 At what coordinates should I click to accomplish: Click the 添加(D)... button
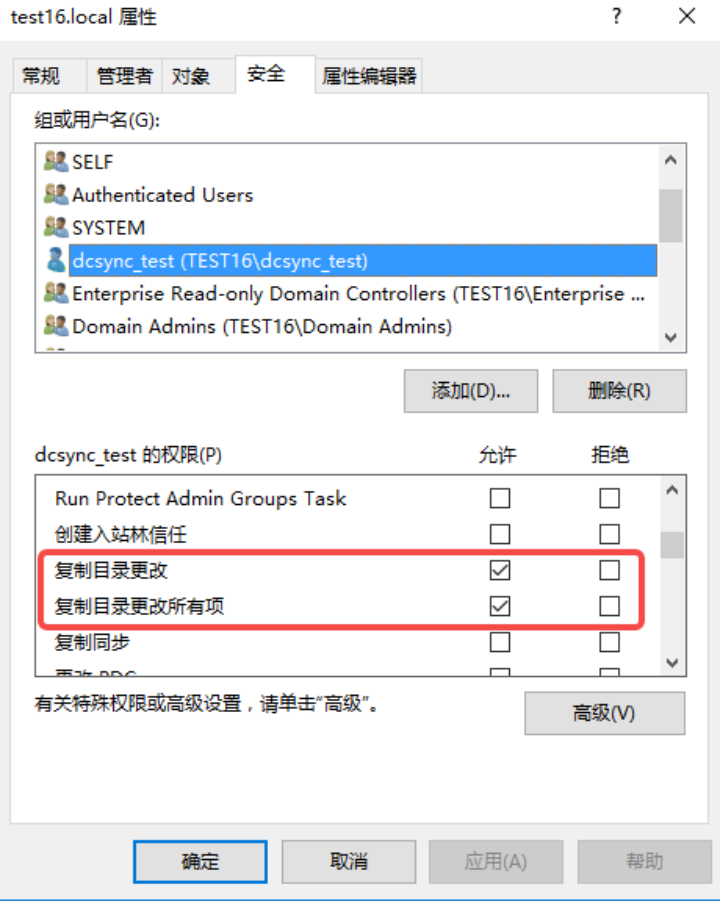coord(471,391)
